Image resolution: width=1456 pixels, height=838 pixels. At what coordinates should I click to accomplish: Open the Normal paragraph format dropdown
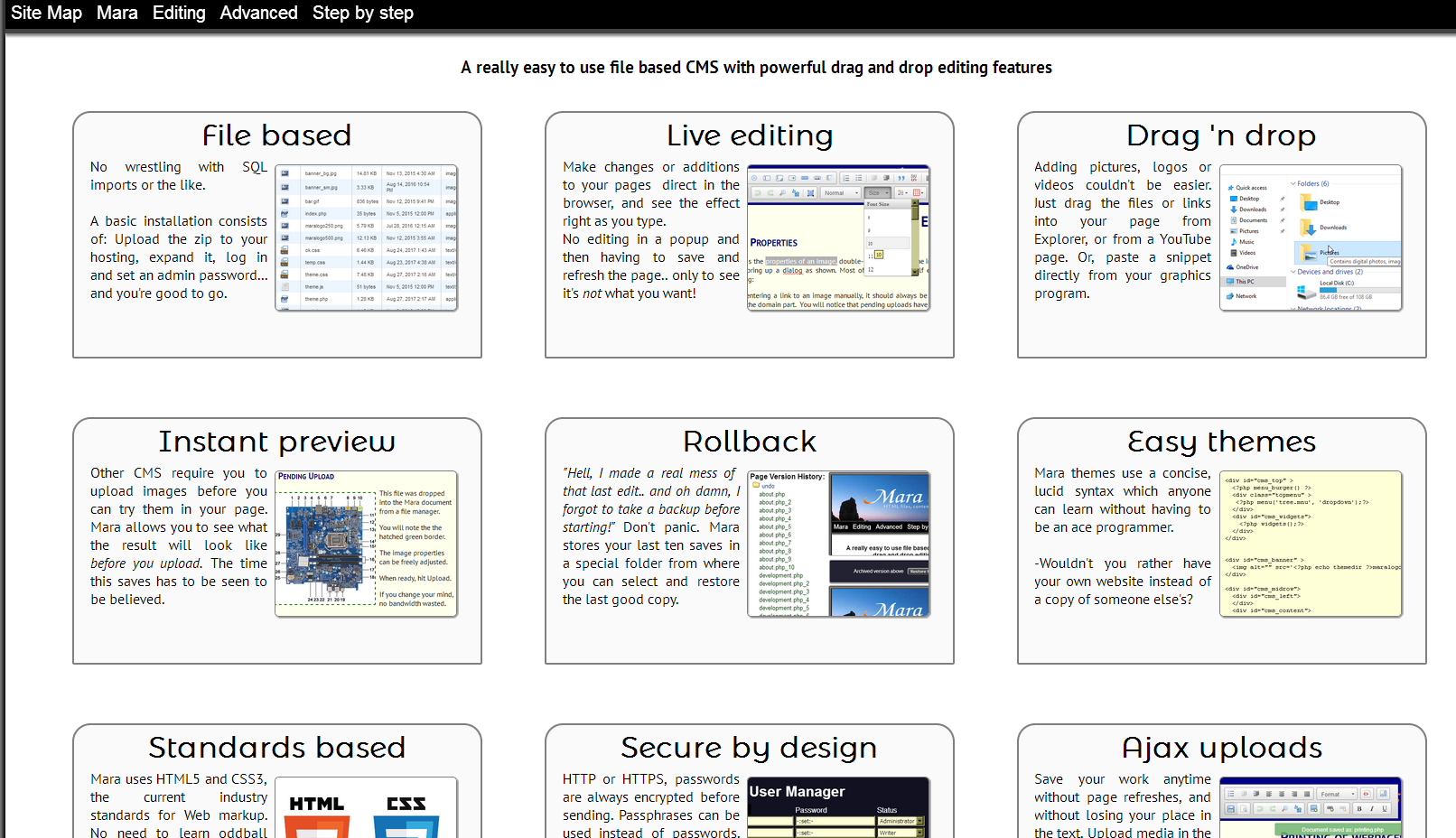840,192
